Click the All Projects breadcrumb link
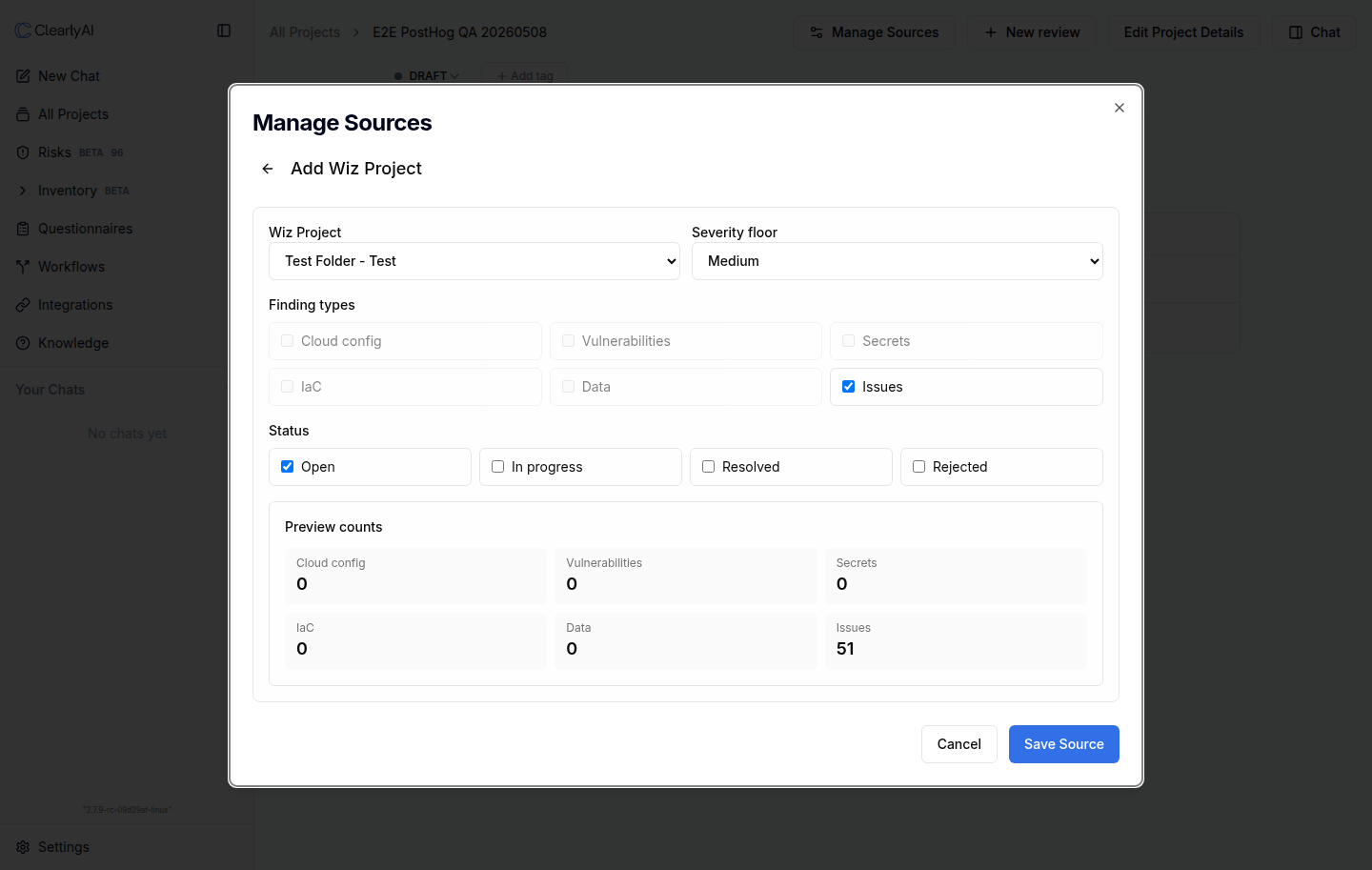The height and width of the screenshot is (870, 1372). point(305,32)
